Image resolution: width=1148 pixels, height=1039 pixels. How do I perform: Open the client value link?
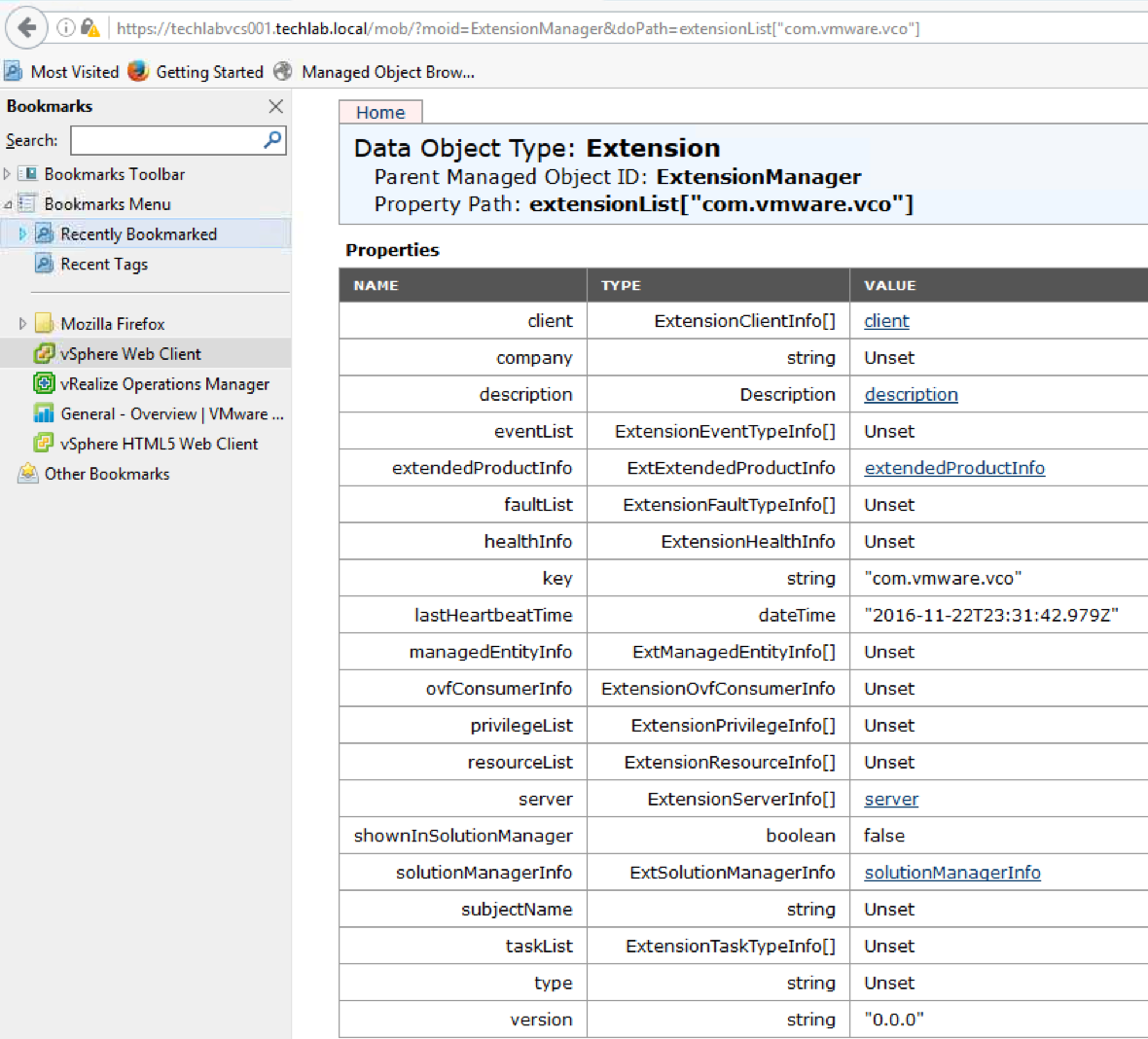click(x=886, y=321)
